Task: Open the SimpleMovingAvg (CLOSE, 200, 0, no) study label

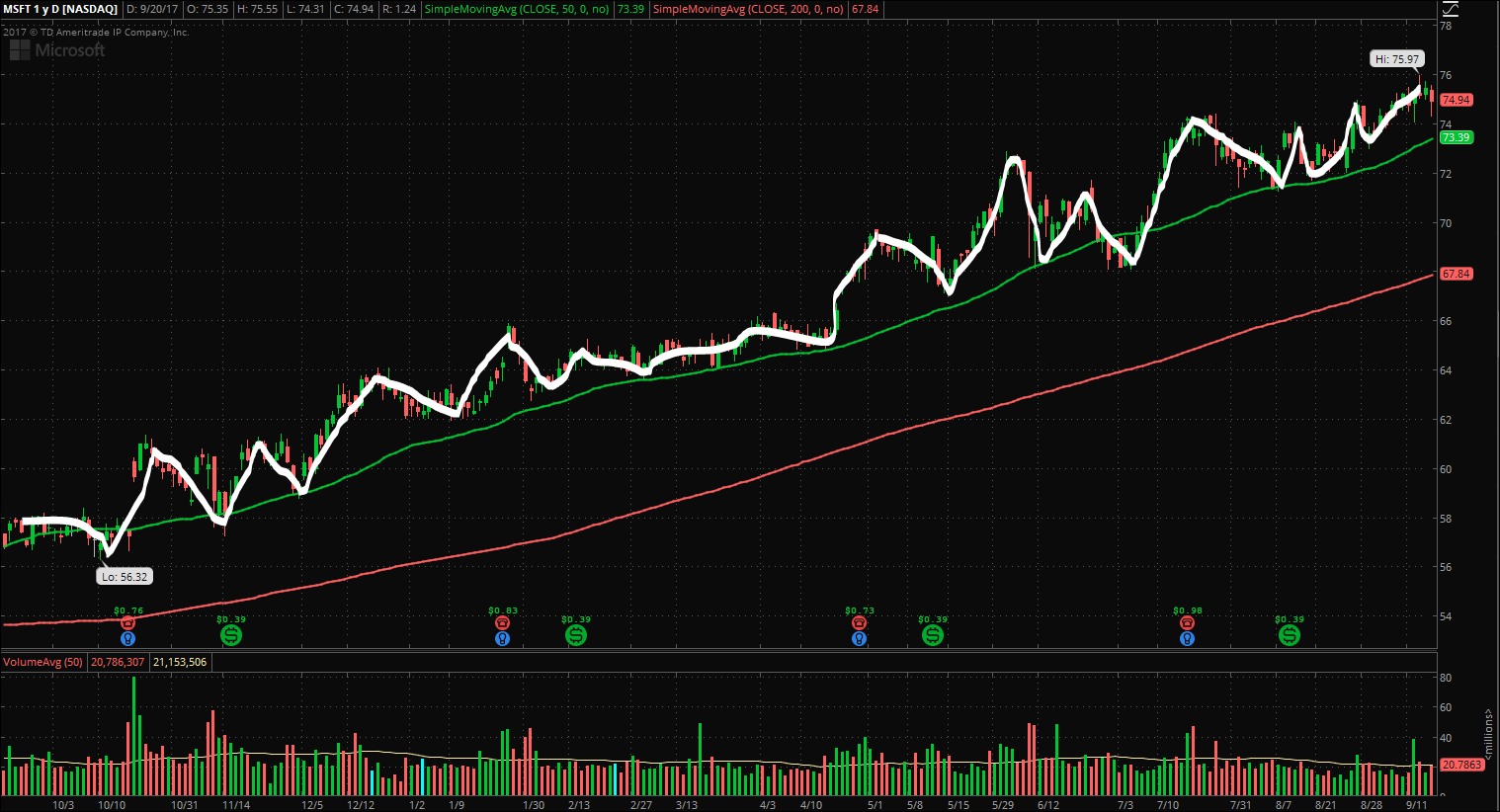Action: pyautogui.click(x=749, y=9)
